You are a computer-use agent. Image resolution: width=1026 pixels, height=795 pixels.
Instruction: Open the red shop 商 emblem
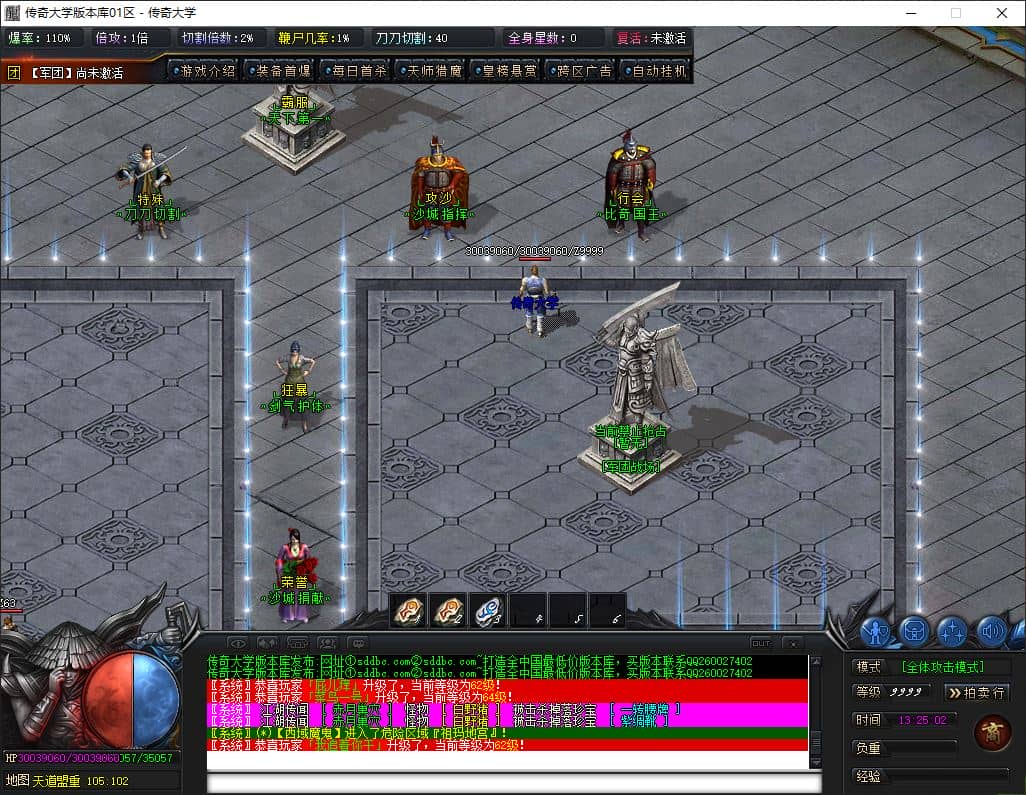coord(992,732)
